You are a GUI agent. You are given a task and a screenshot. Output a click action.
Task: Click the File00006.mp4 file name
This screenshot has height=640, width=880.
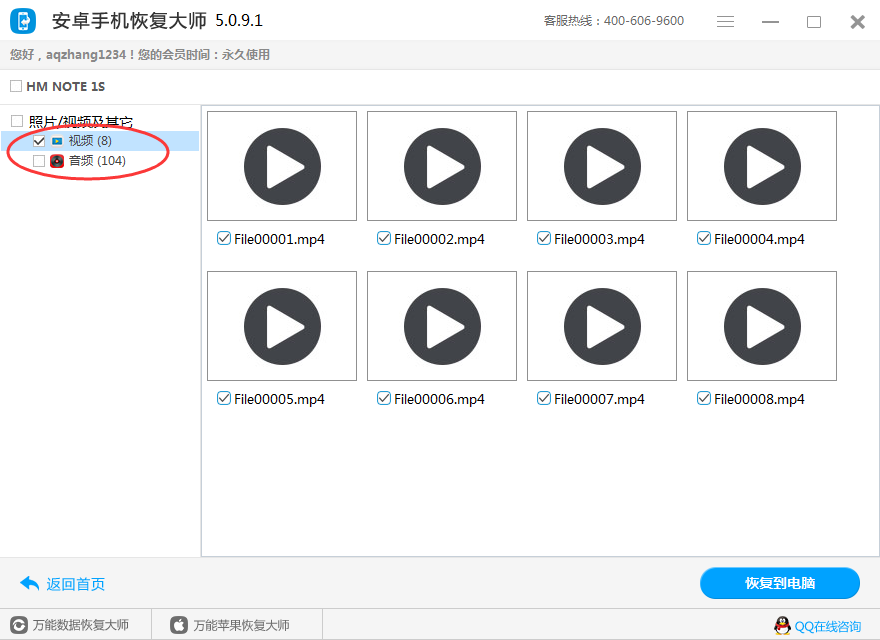pyautogui.click(x=439, y=399)
